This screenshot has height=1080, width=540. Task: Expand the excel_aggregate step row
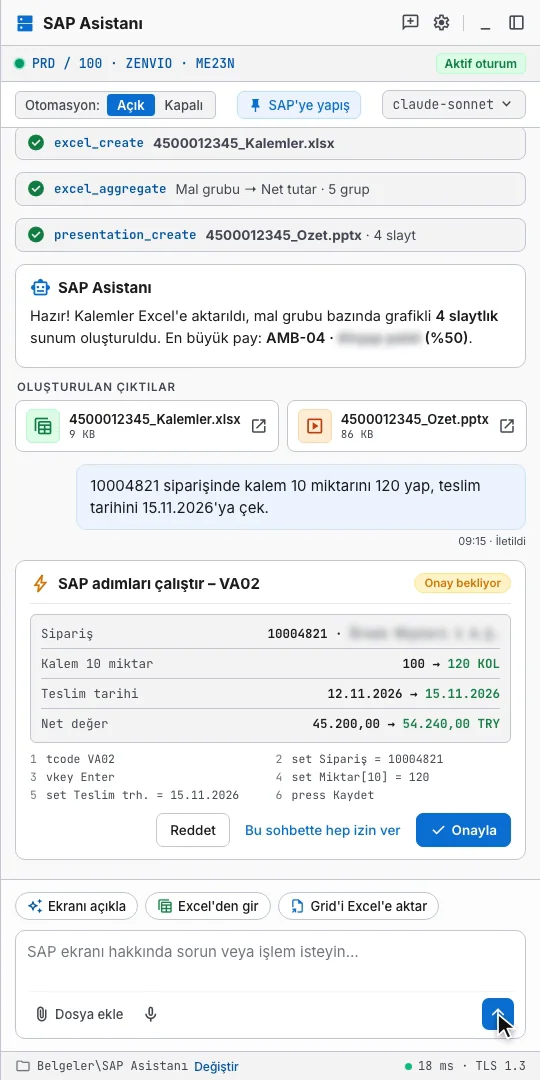click(270, 189)
